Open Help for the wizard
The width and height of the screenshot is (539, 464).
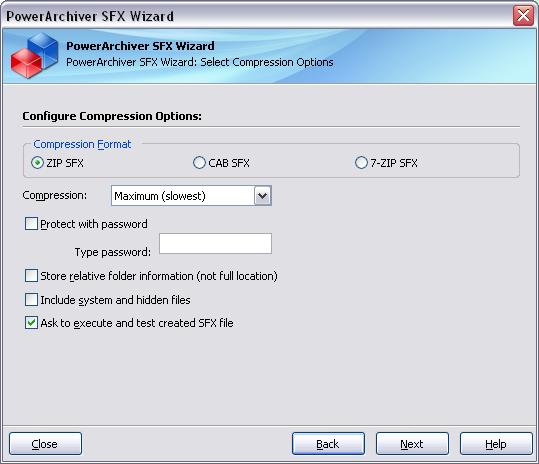[496, 444]
